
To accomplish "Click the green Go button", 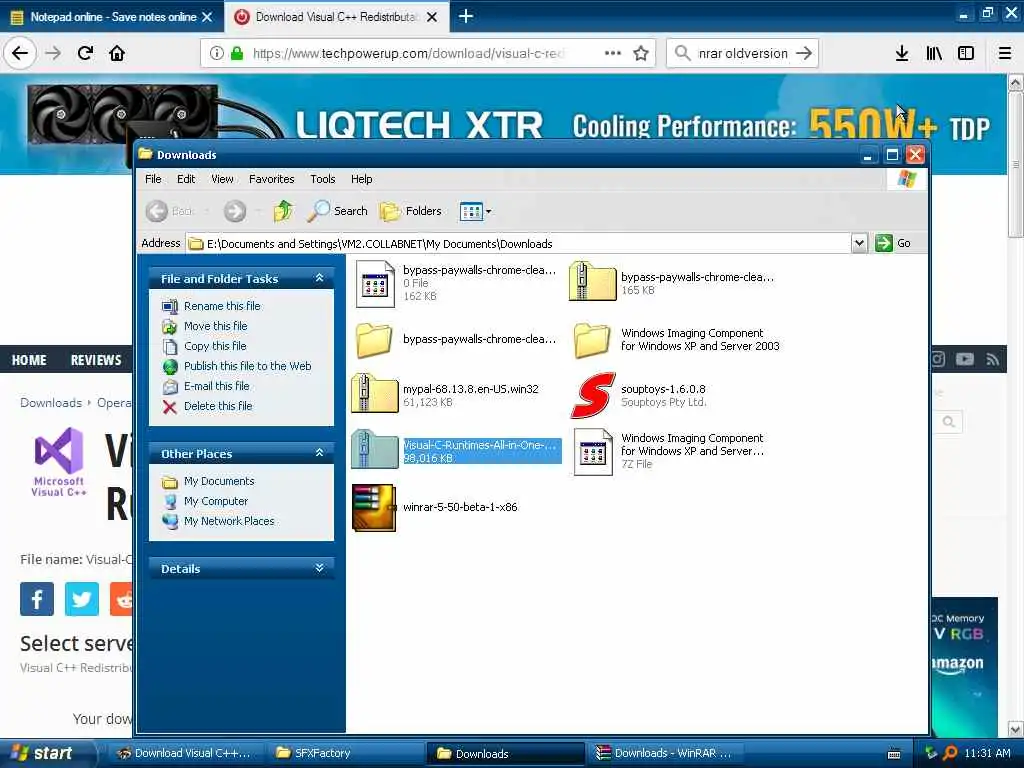I will 893,243.
